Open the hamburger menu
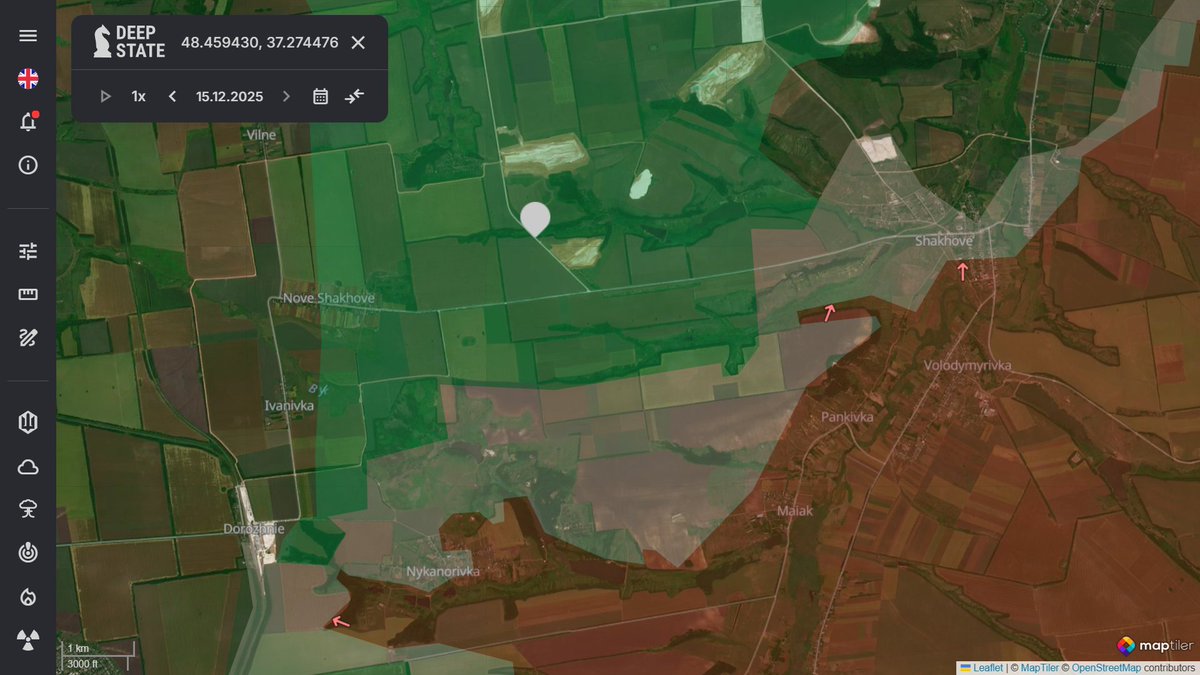 28,36
